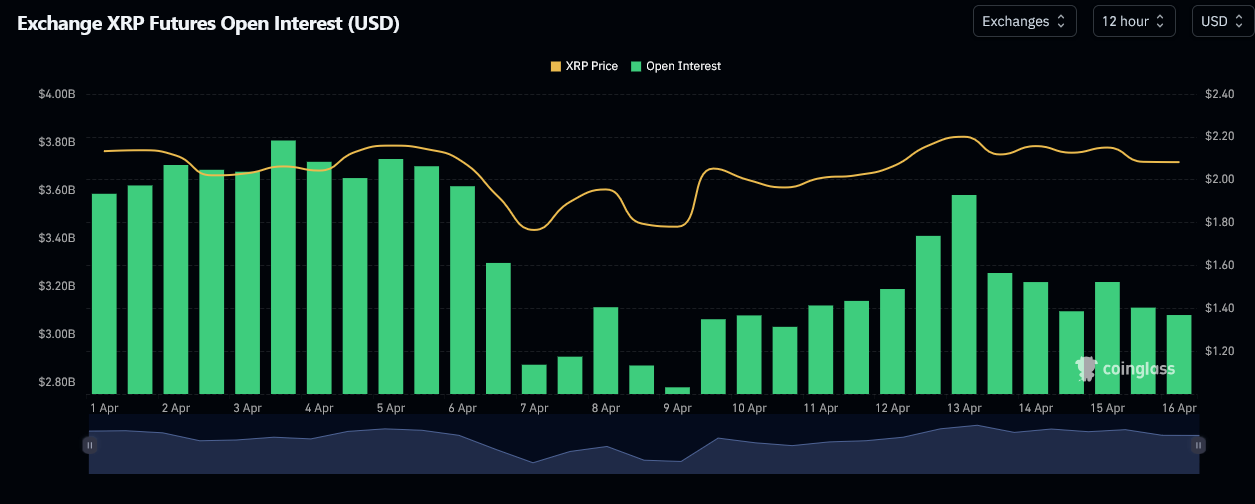Expand the 12 hour interval selector
This screenshot has width=1255, height=504.
[1133, 21]
